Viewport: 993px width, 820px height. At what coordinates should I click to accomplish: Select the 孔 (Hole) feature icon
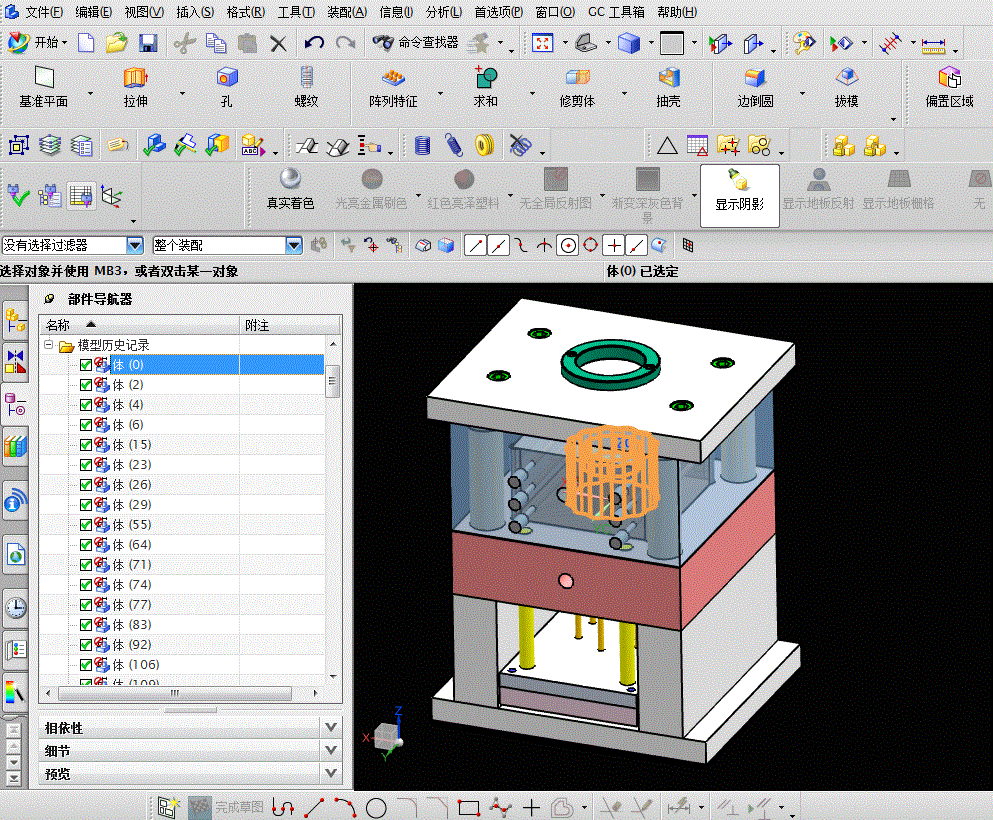point(227,79)
